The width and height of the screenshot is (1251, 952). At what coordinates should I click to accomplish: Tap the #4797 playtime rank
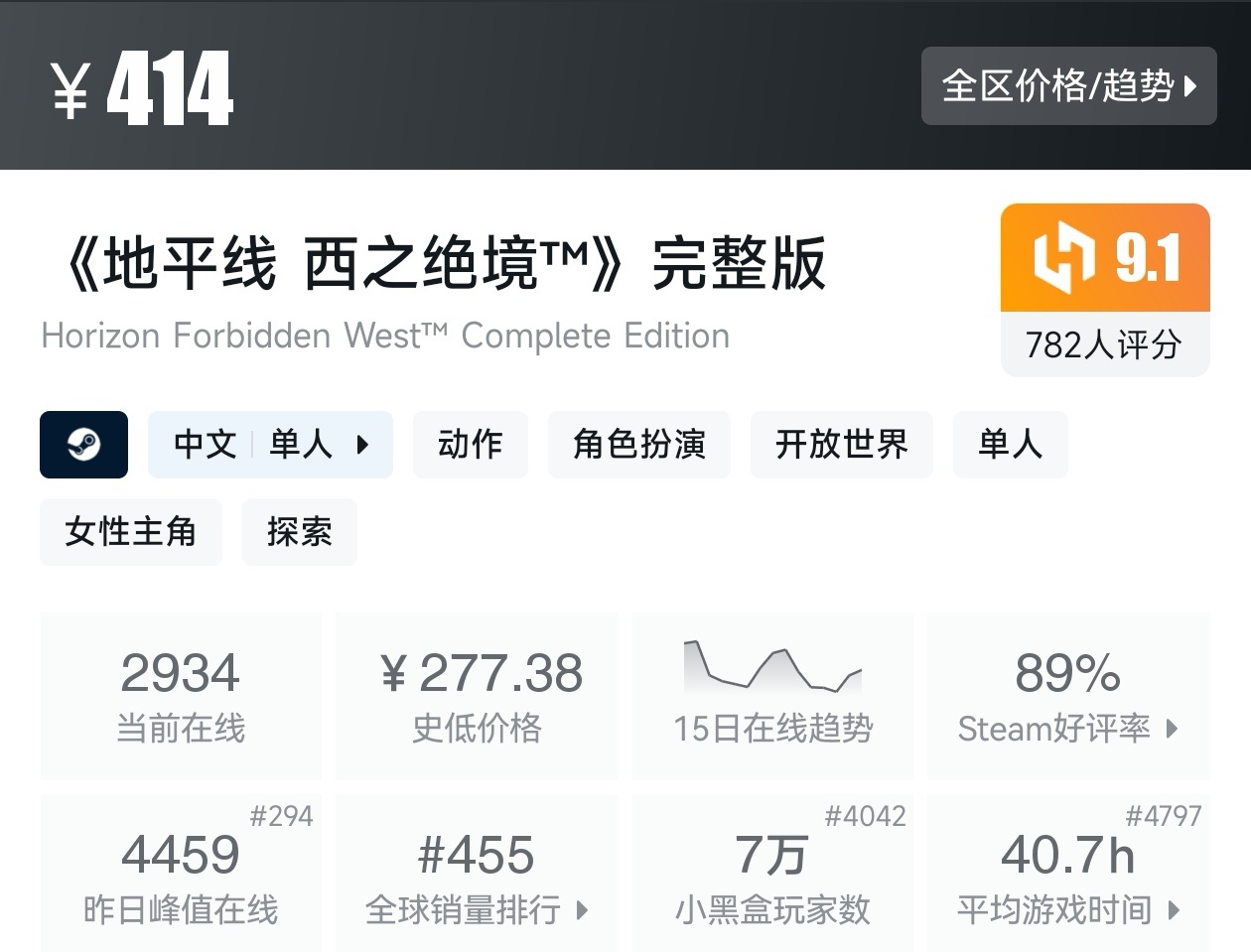click(x=1164, y=816)
